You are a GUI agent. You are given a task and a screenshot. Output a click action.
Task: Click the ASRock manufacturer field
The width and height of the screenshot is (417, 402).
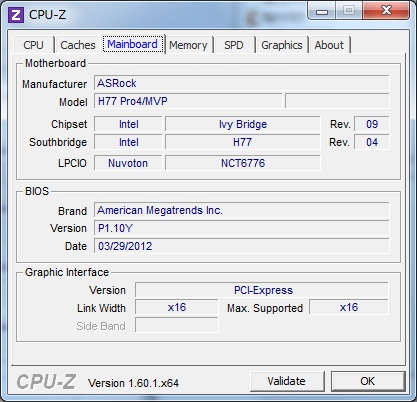point(242,83)
